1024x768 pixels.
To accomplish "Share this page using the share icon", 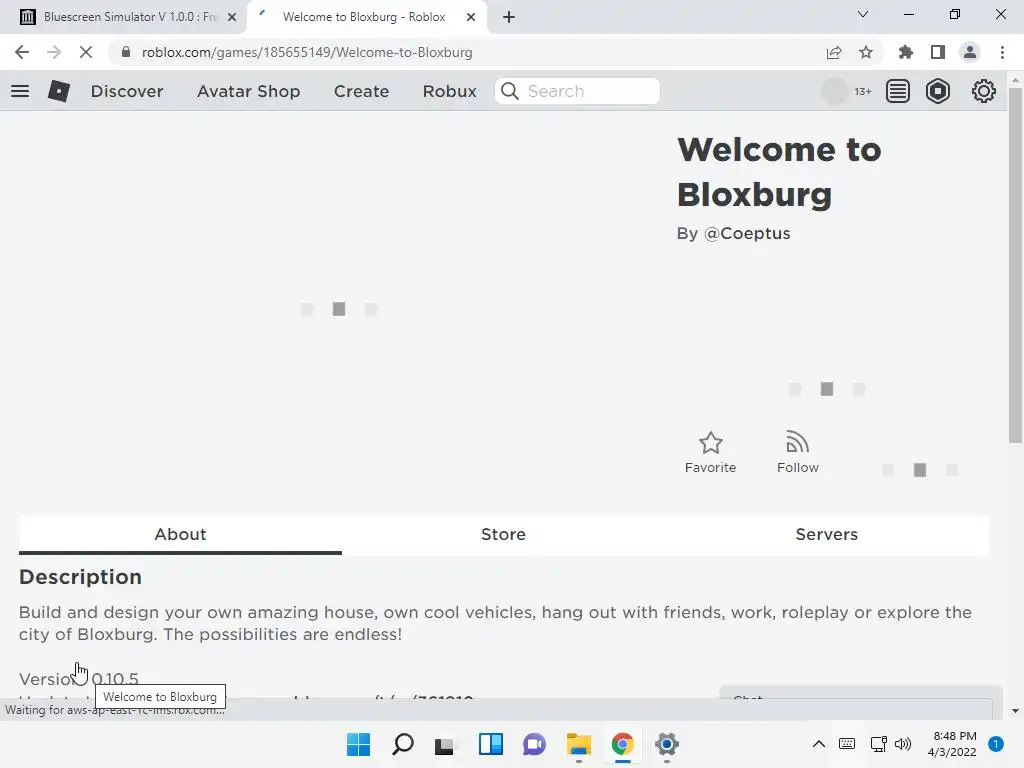I will pos(834,52).
